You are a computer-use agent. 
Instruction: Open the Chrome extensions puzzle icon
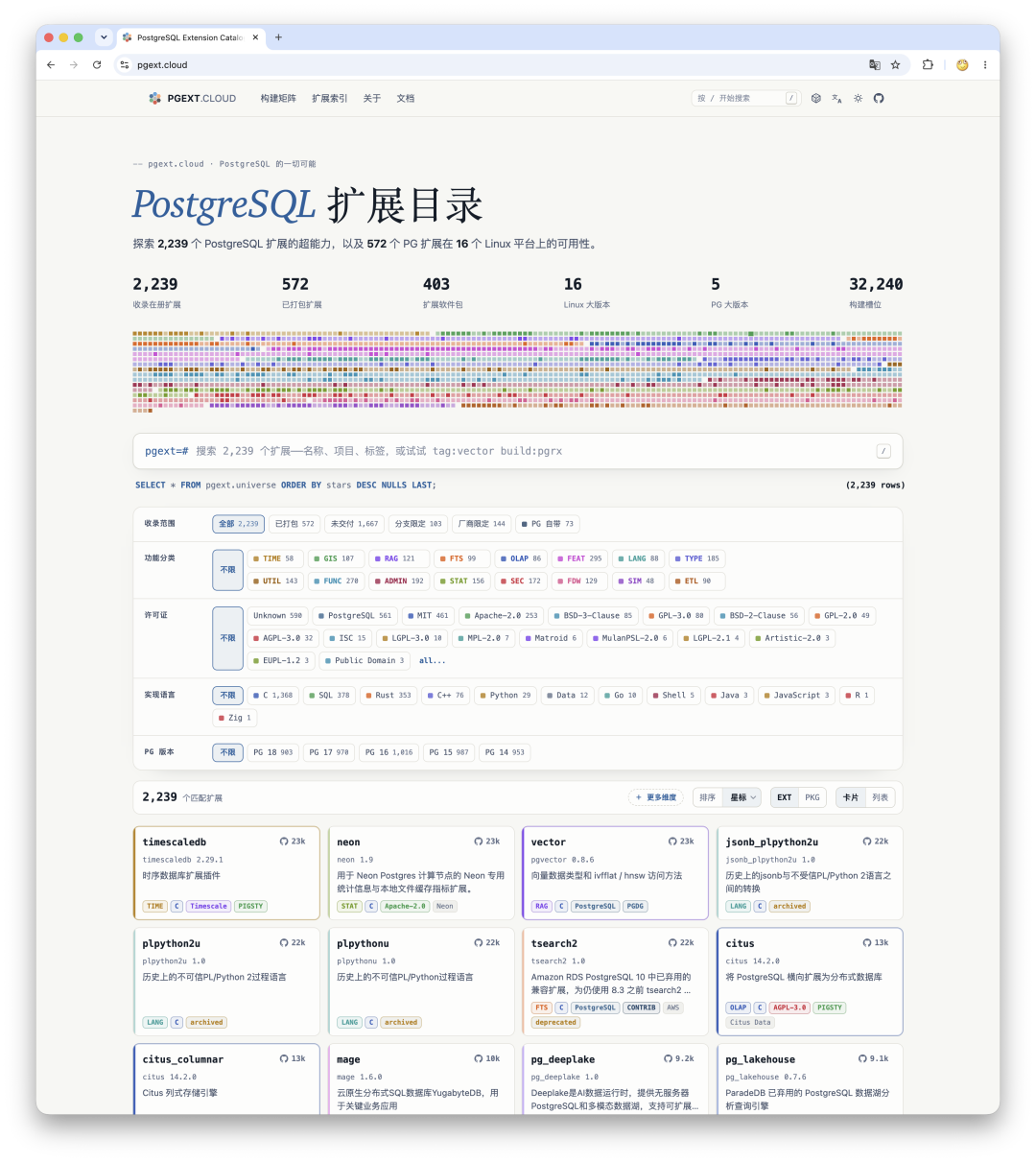(x=928, y=65)
